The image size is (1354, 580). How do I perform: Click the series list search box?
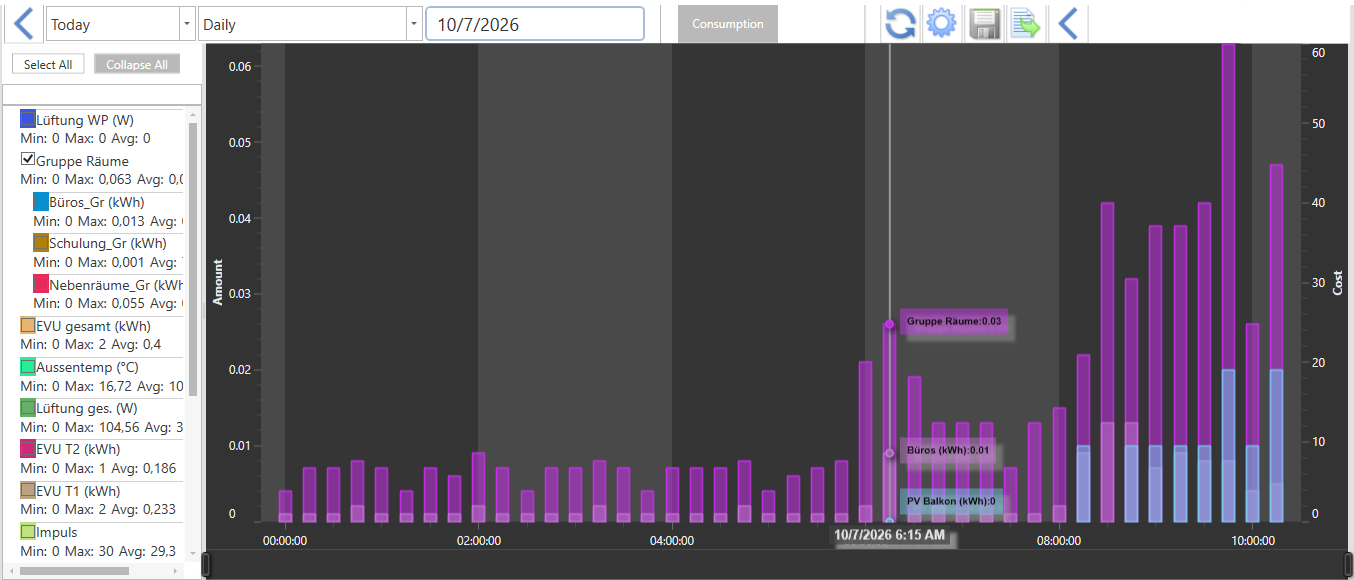pos(102,95)
